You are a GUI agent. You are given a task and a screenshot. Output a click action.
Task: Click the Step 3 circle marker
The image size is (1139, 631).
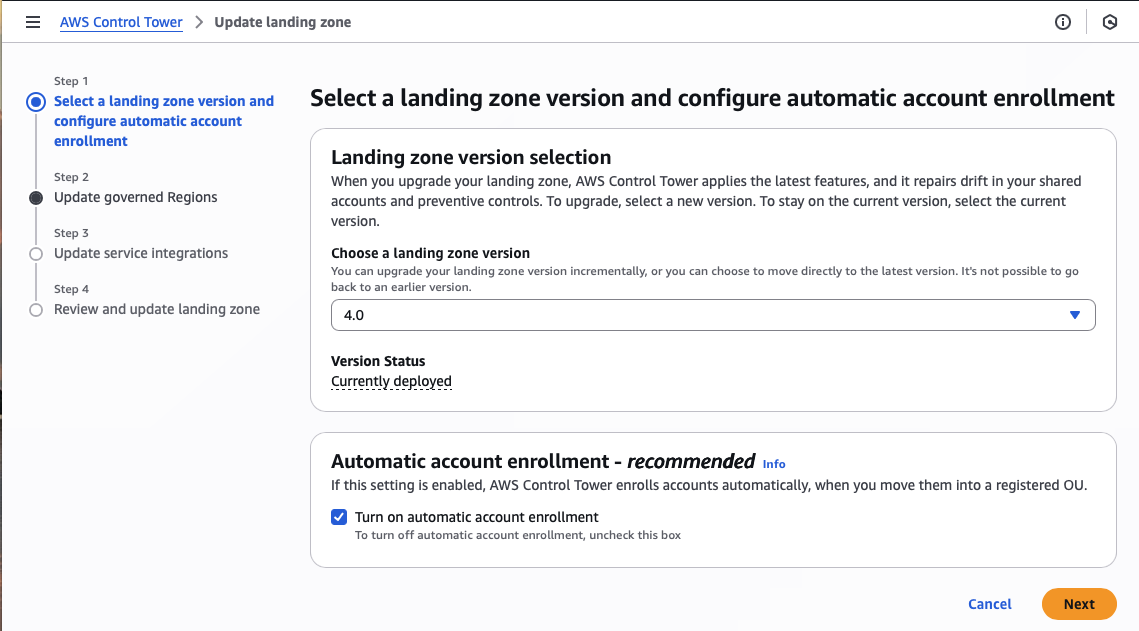(x=36, y=254)
